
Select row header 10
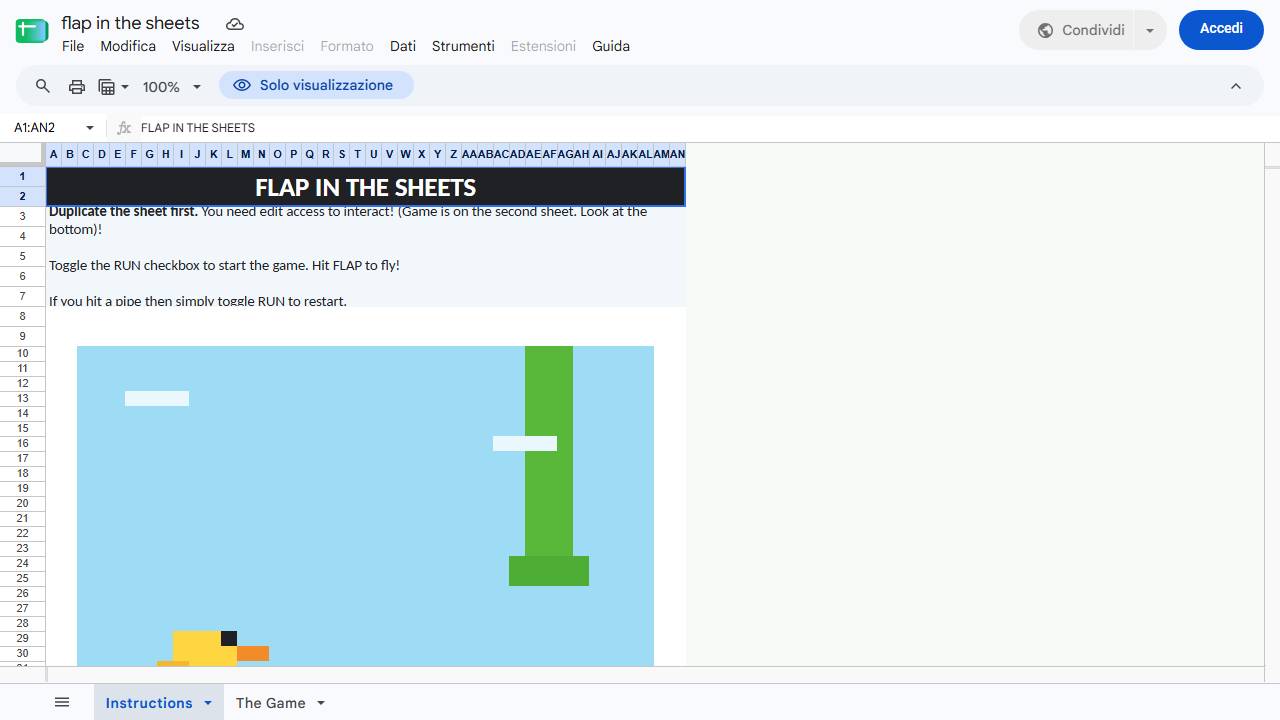tap(22, 354)
